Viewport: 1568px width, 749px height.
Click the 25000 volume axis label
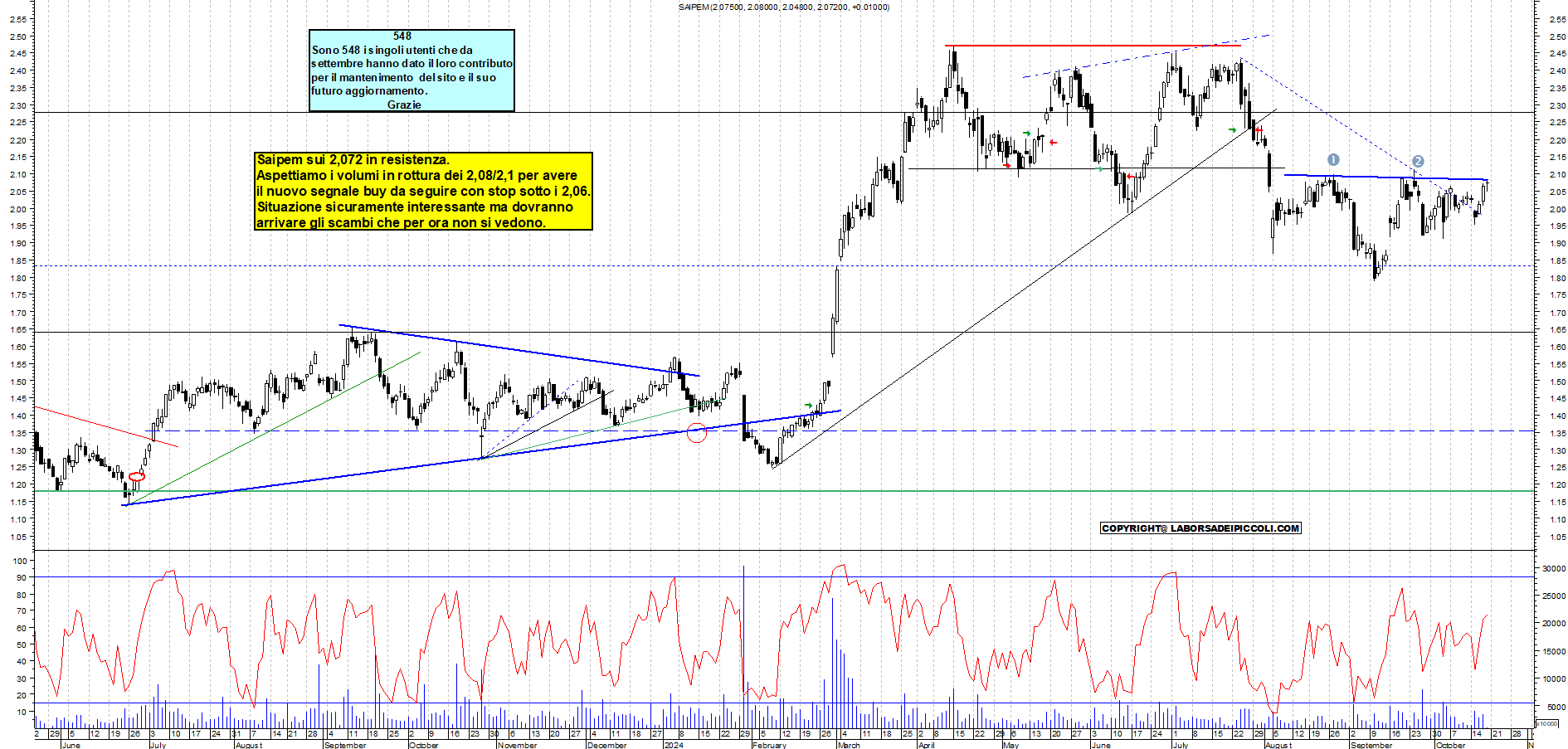(1554, 596)
